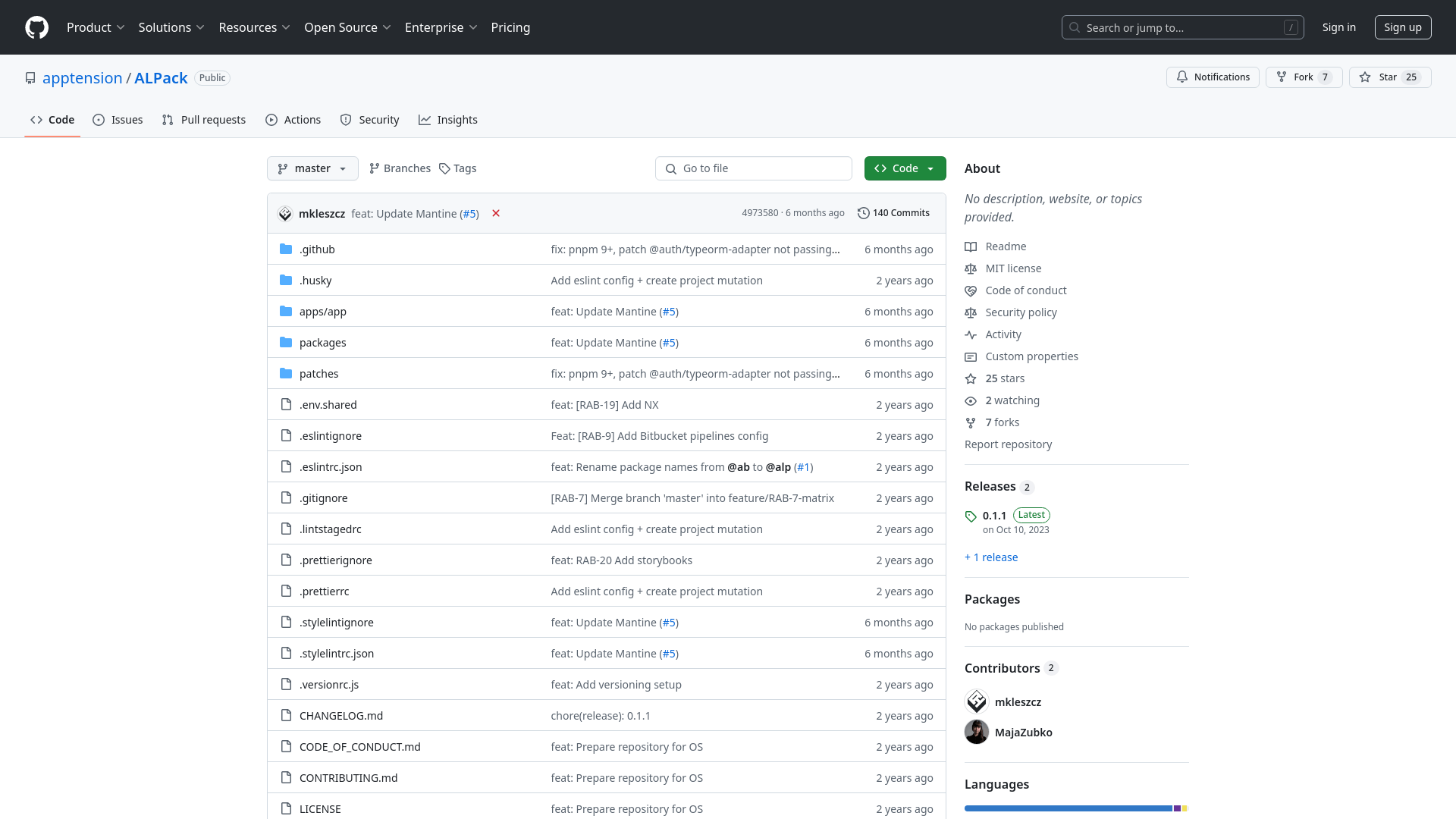Click the mkleszcz contributor avatar
This screenshot has width=1456, height=819.
click(x=977, y=701)
